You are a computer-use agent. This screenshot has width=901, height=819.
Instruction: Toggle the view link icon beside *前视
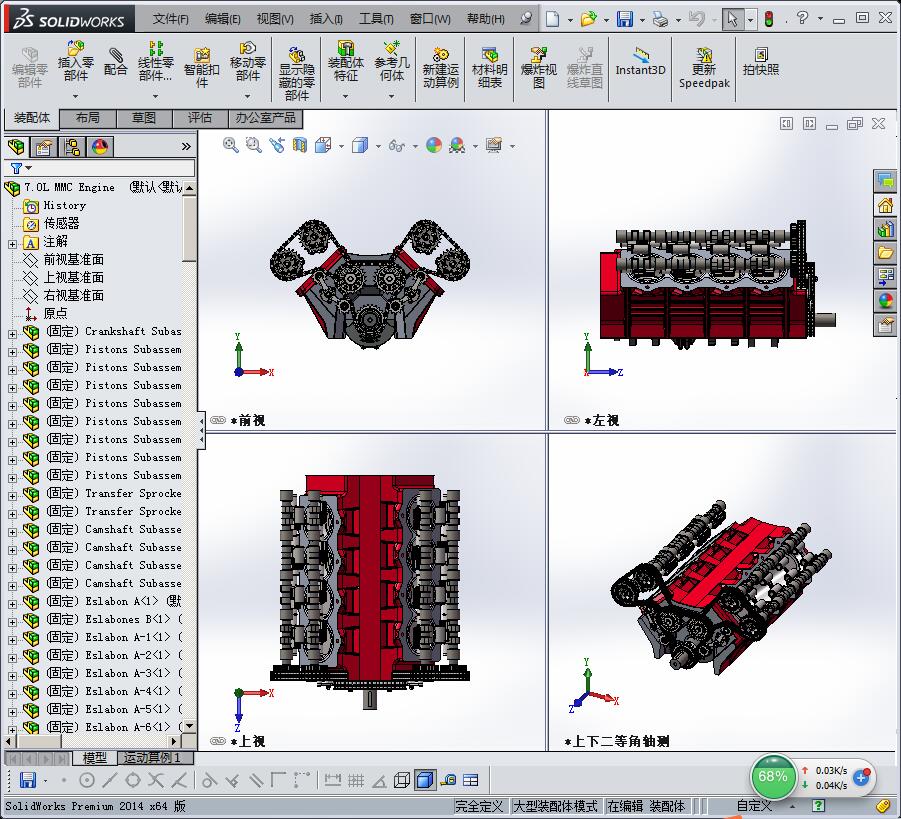[218, 420]
